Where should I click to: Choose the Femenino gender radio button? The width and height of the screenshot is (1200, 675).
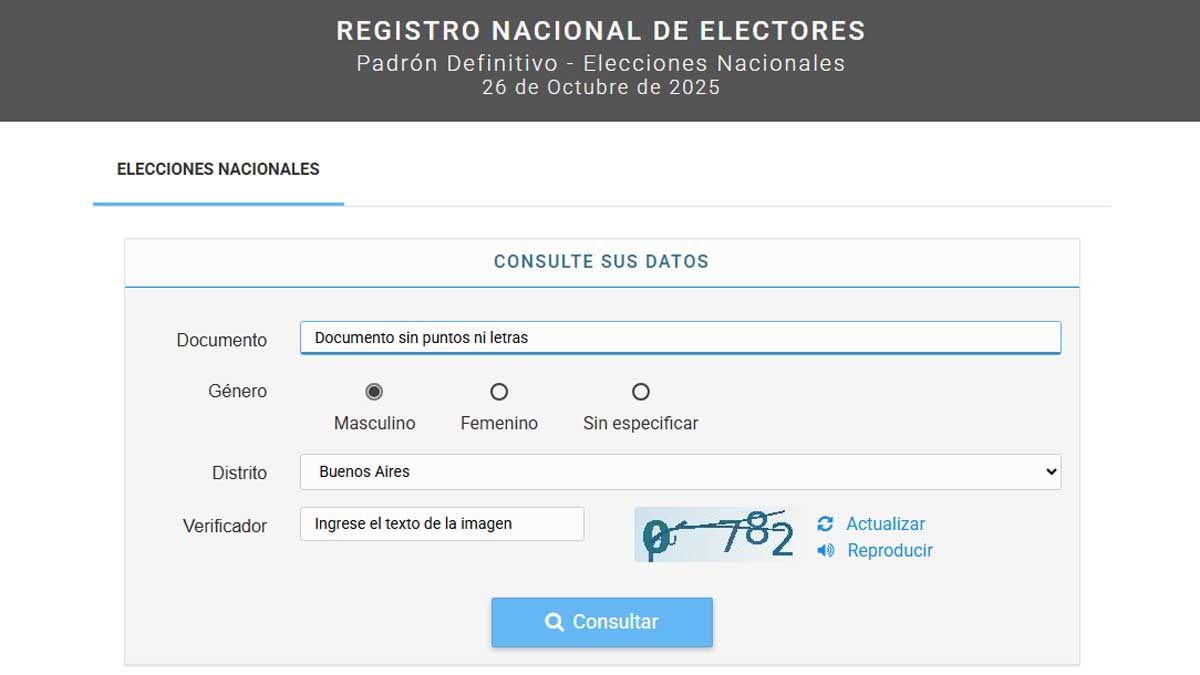[499, 391]
